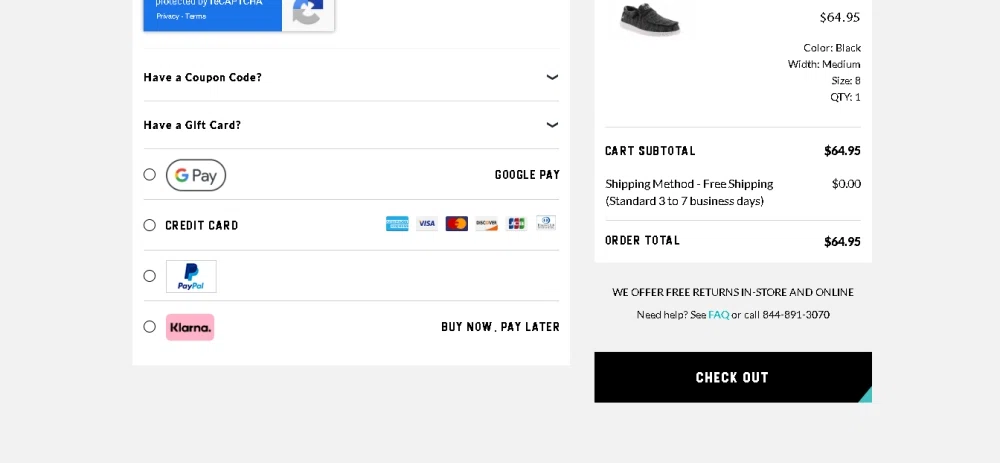1000x463 pixels.
Task: Click the Visa card icon
Action: tap(427, 224)
